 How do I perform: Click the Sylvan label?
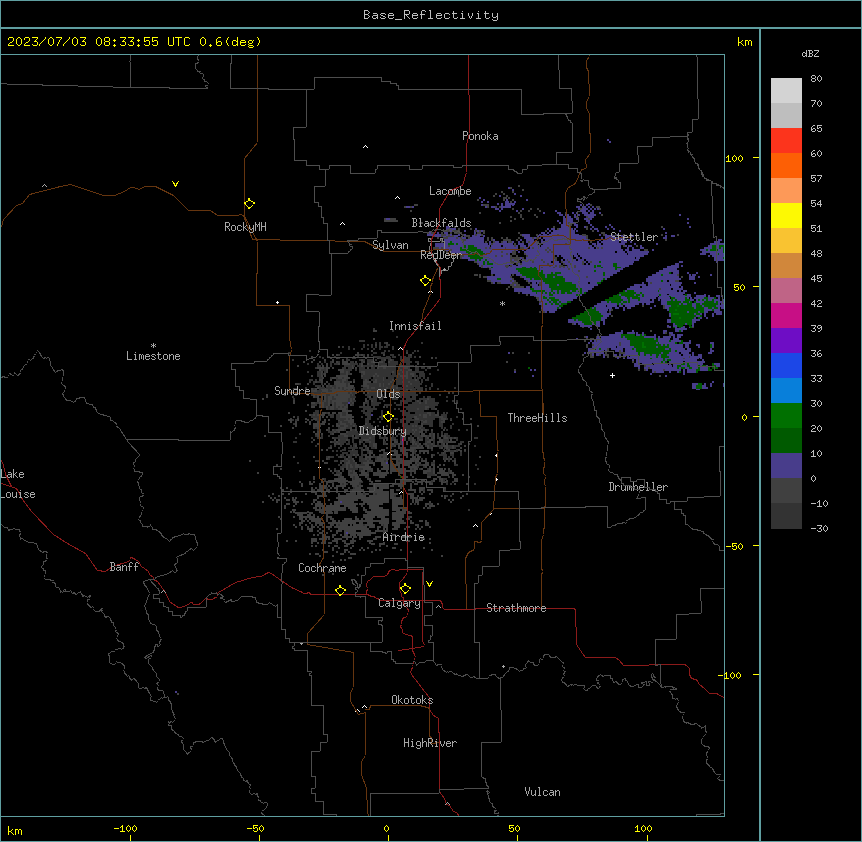click(390, 245)
